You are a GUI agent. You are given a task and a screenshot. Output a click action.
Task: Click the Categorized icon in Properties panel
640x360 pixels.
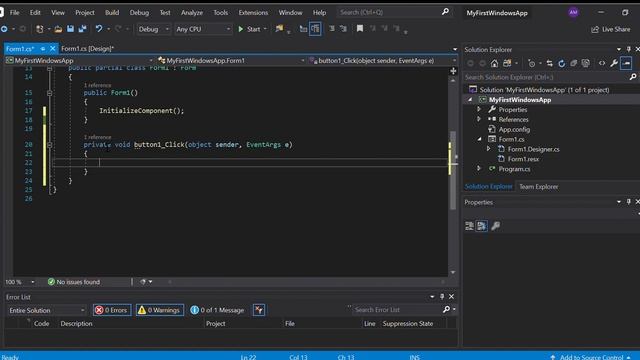pos(469,226)
